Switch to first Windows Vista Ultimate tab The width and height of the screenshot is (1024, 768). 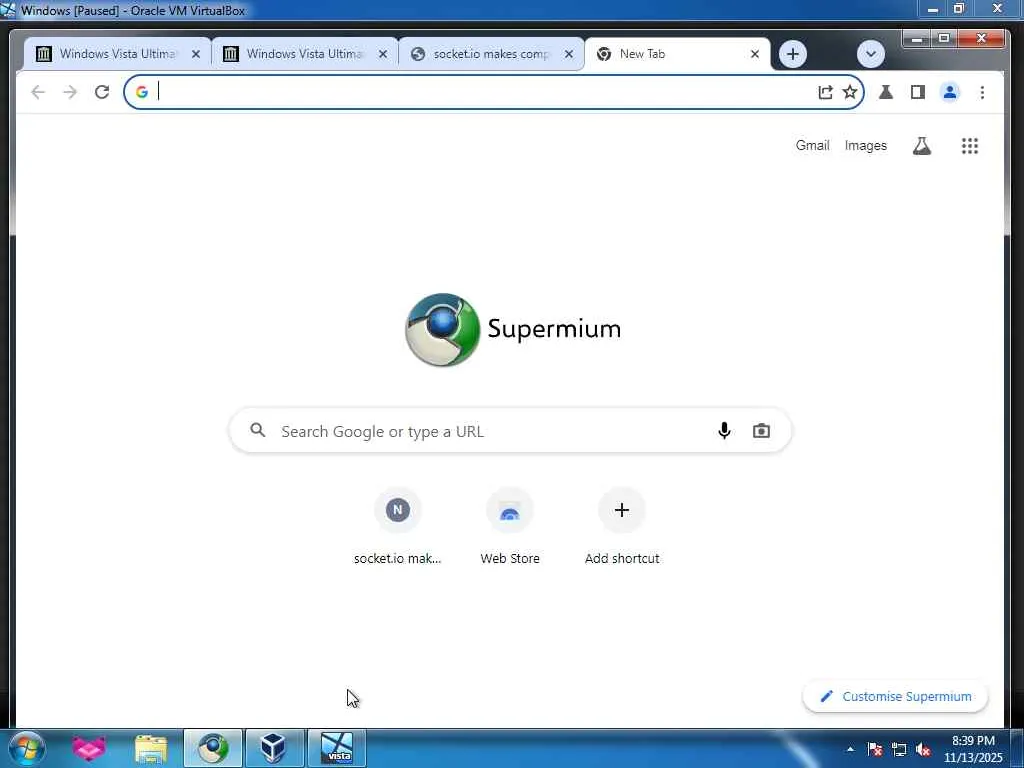point(118,54)
